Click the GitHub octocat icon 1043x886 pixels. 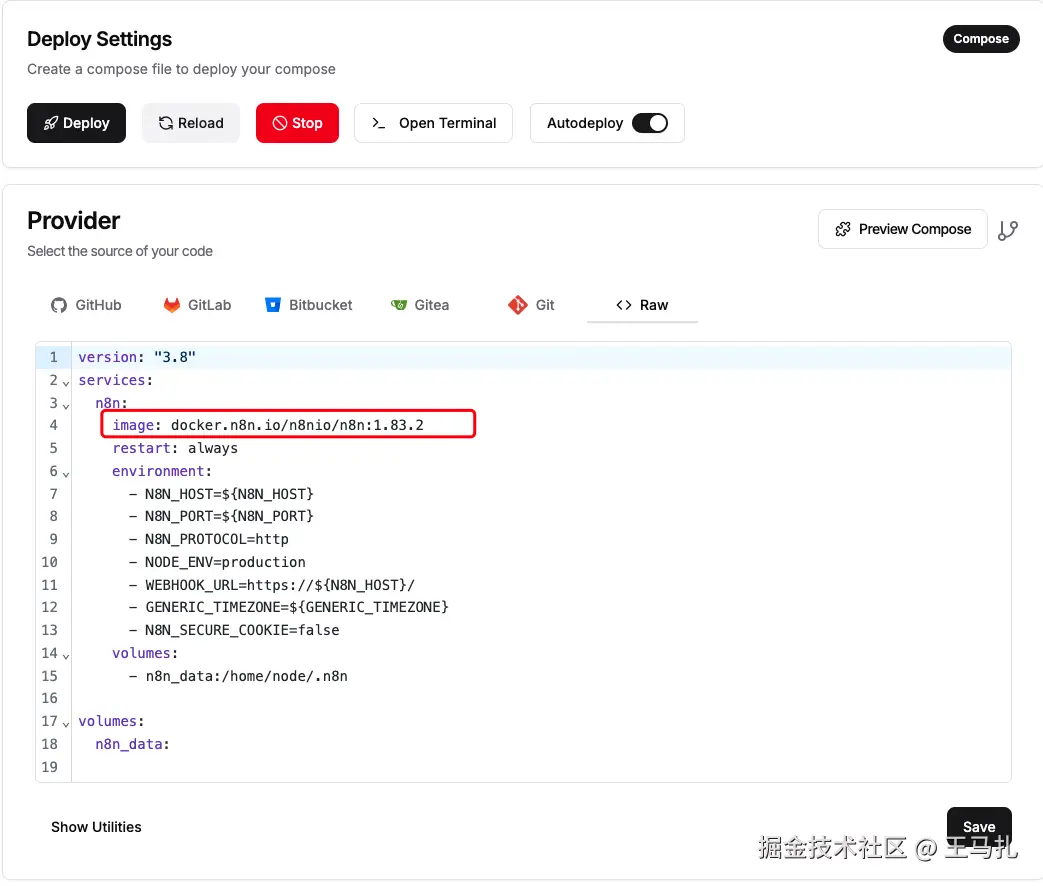[59, 305]
